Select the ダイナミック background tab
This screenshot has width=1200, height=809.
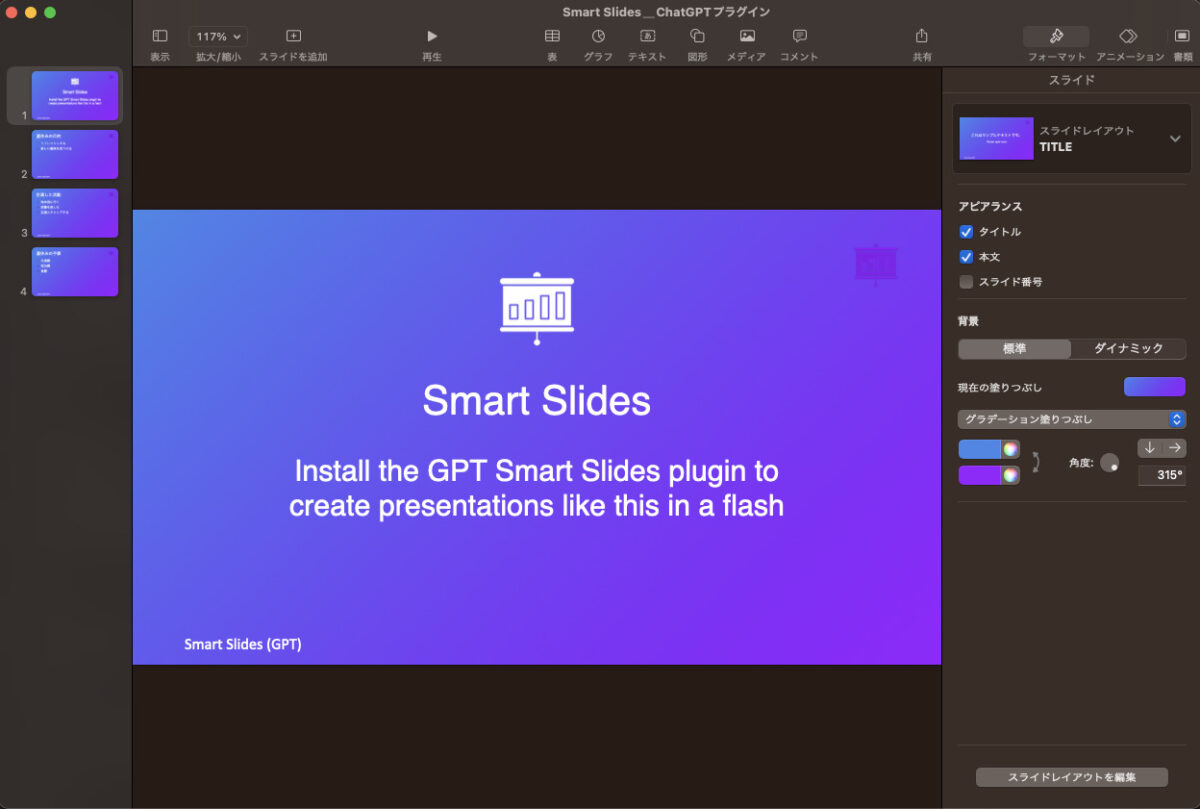coord(1128,349)
